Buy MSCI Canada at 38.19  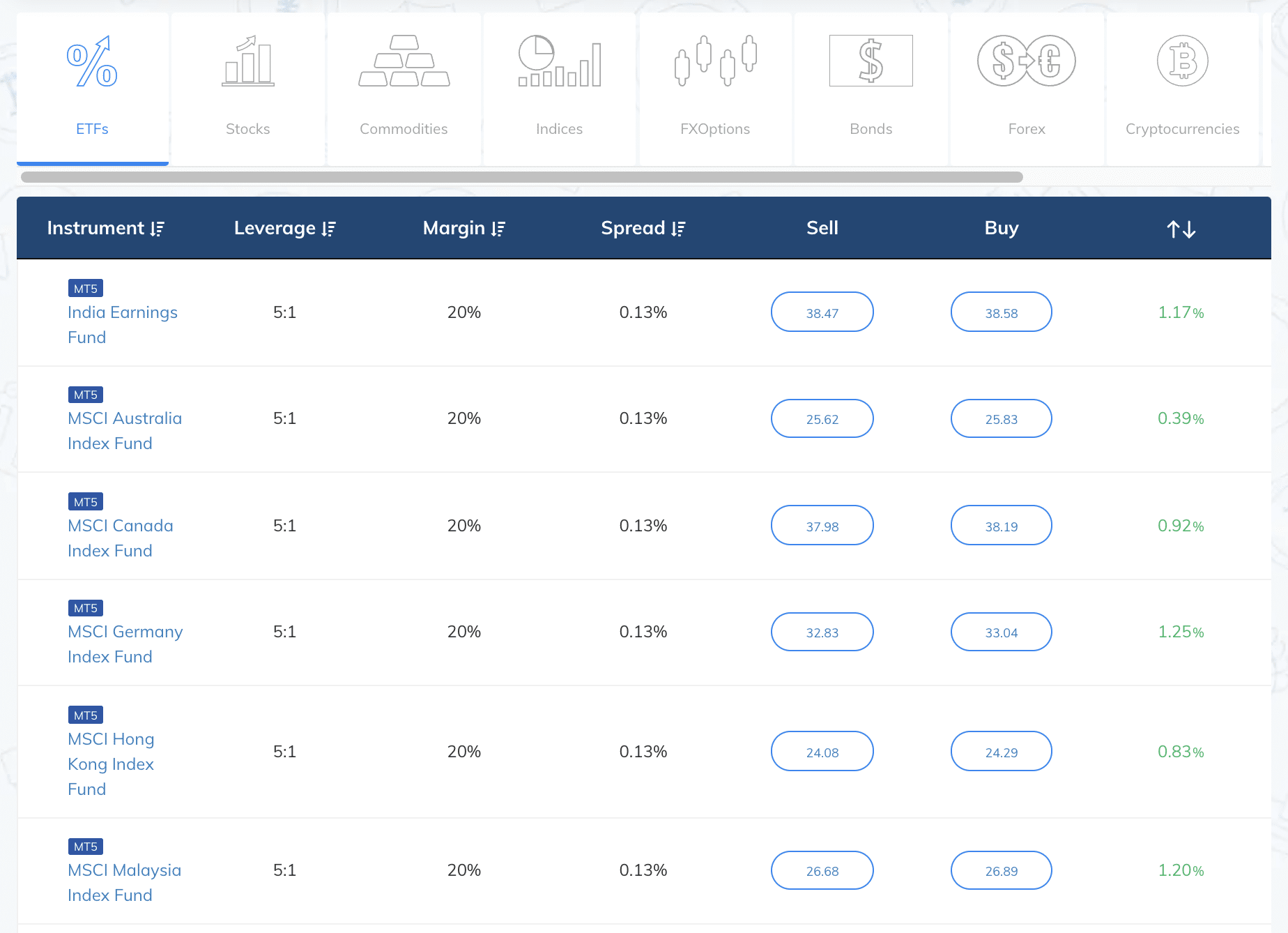click(1002, 526)
